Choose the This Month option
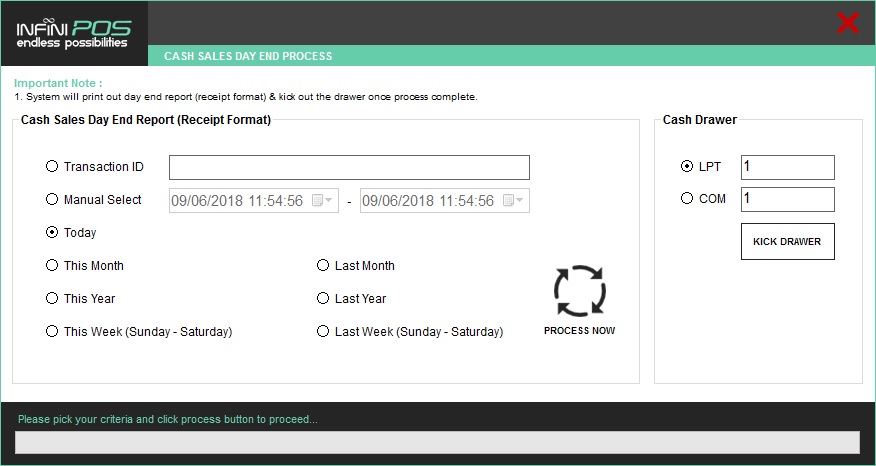Screen dimensions: 876x466 [52, 265]
